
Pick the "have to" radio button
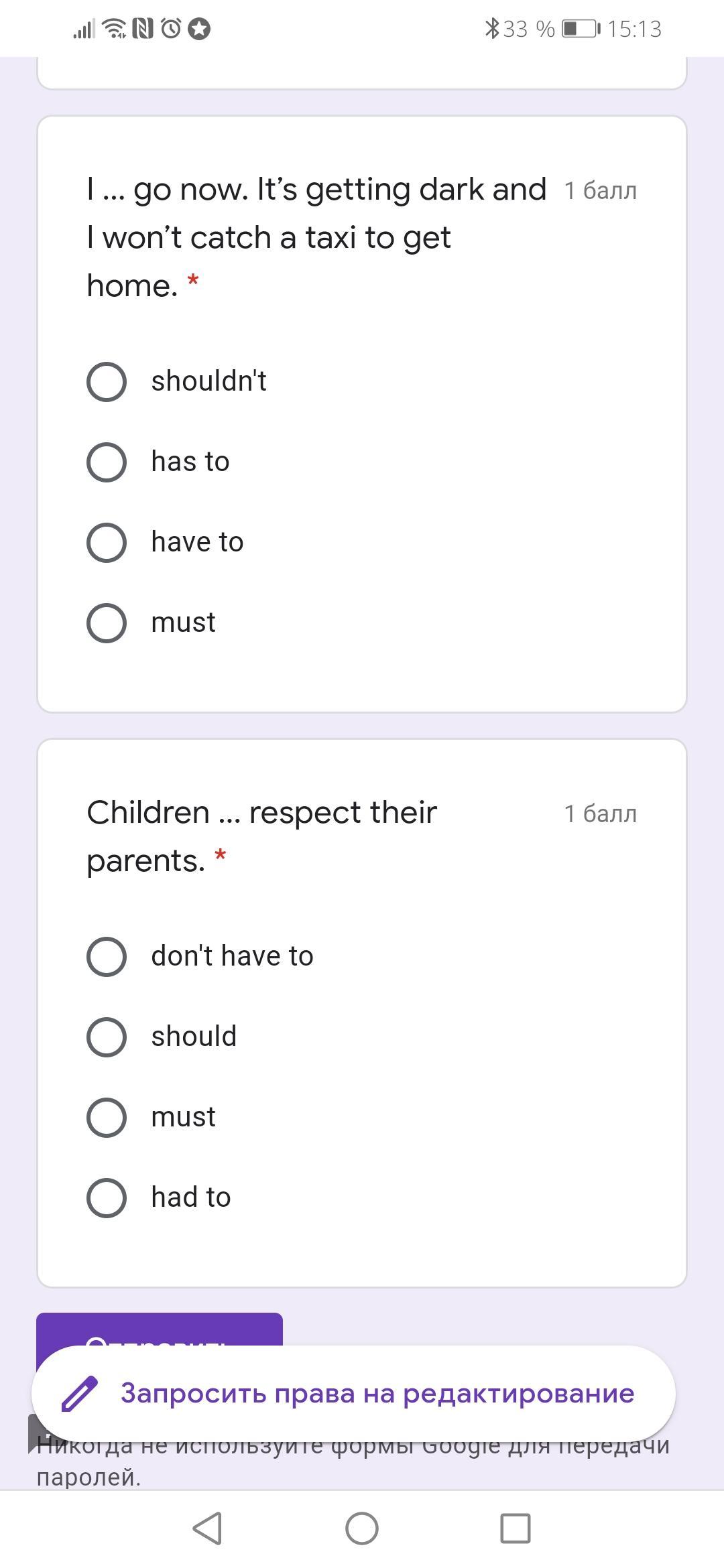coord(107,543)
